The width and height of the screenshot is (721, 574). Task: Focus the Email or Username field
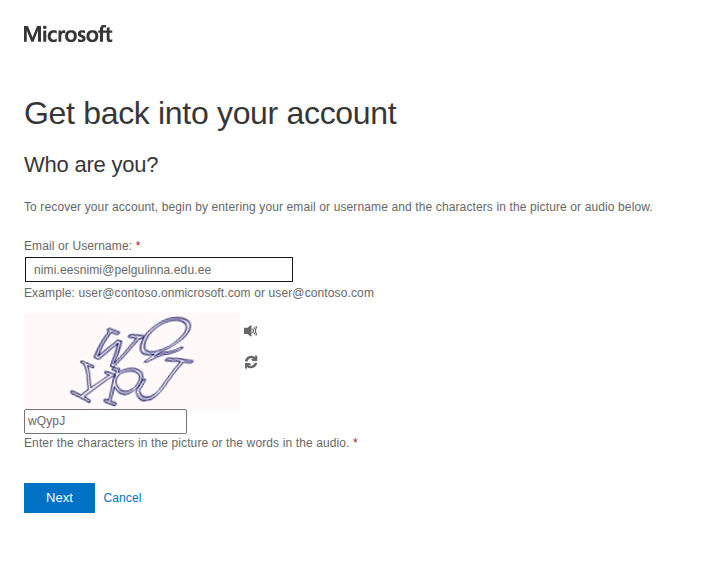[158, 269]
